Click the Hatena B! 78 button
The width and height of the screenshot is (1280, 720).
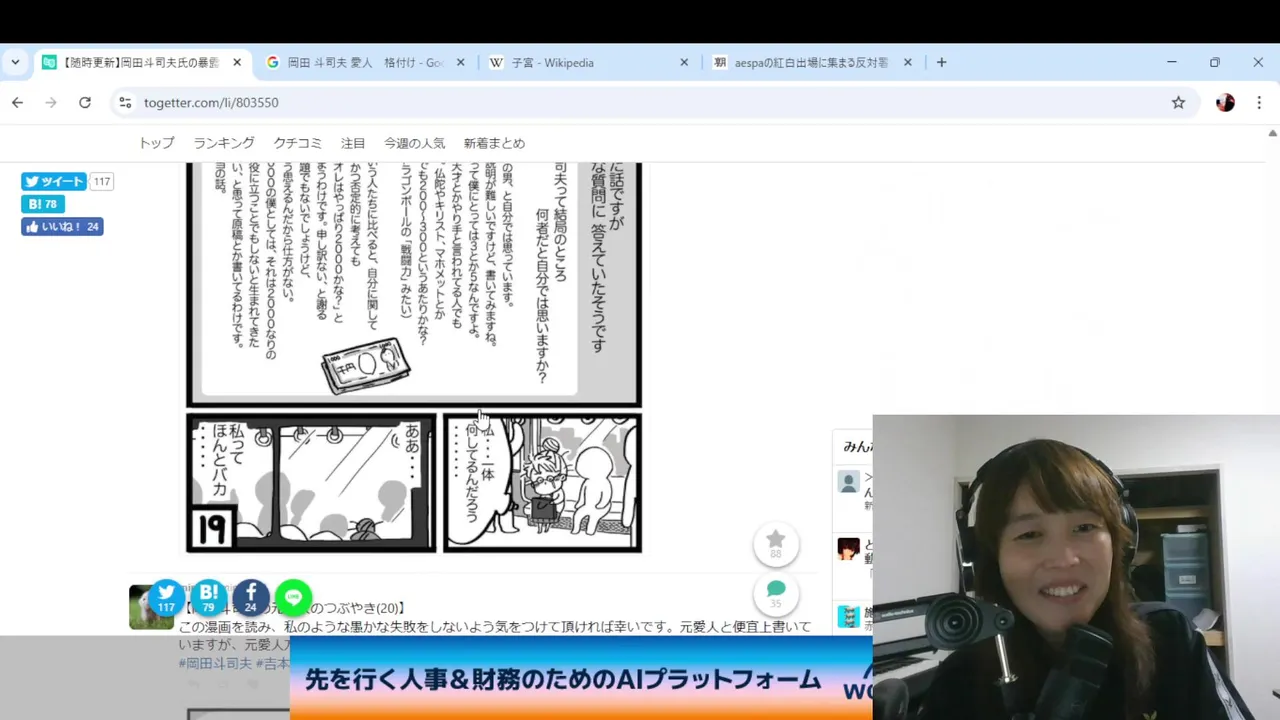pyautogui.click(x=43, y=204)
